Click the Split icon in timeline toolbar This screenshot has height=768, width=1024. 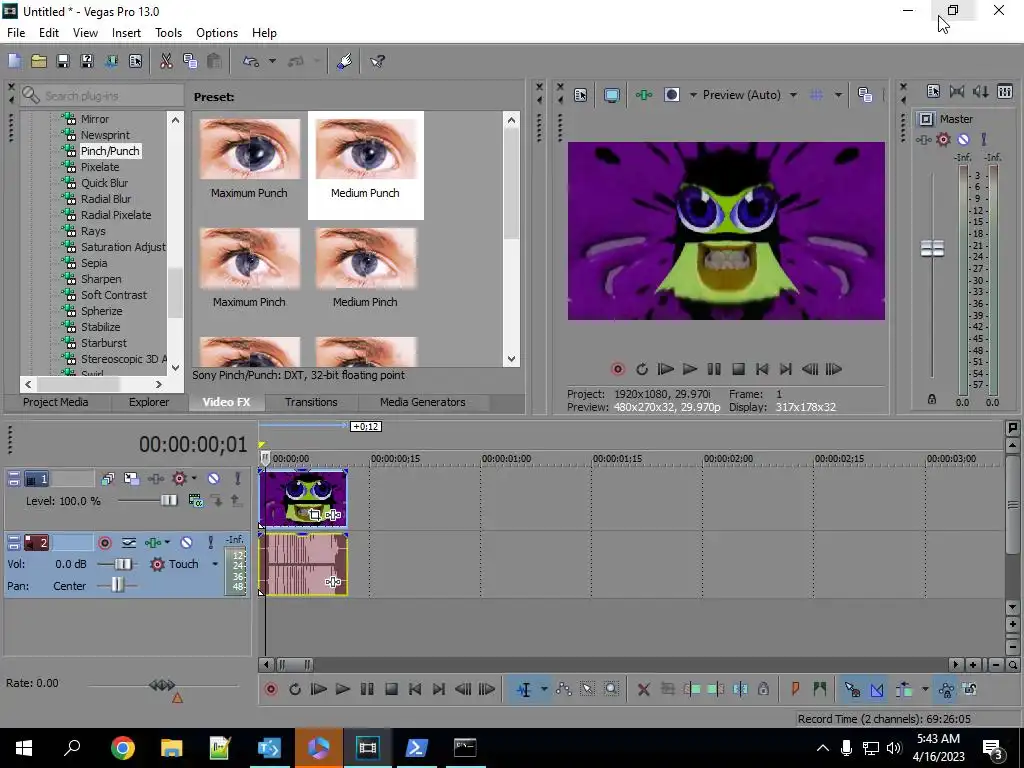pyautogui.click(x=740, y=689)
